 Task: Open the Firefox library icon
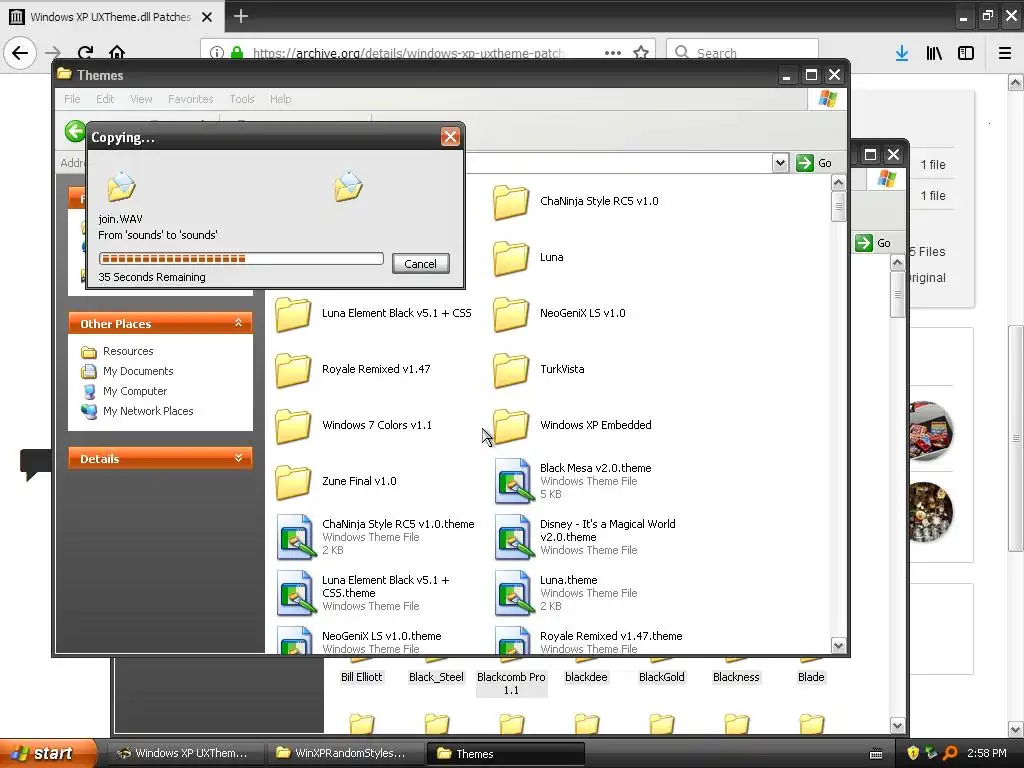(934, 53)
